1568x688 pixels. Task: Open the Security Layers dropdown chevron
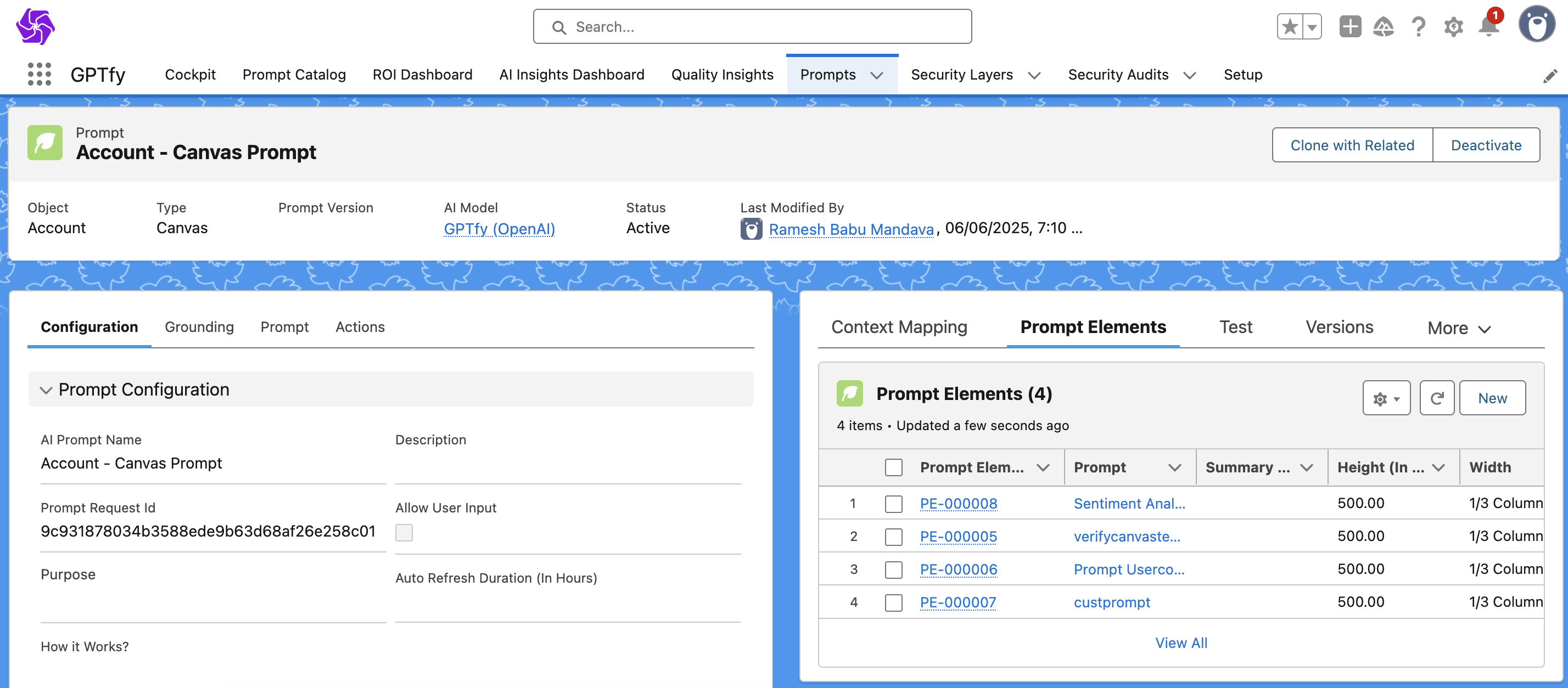tap(1034, 75)
